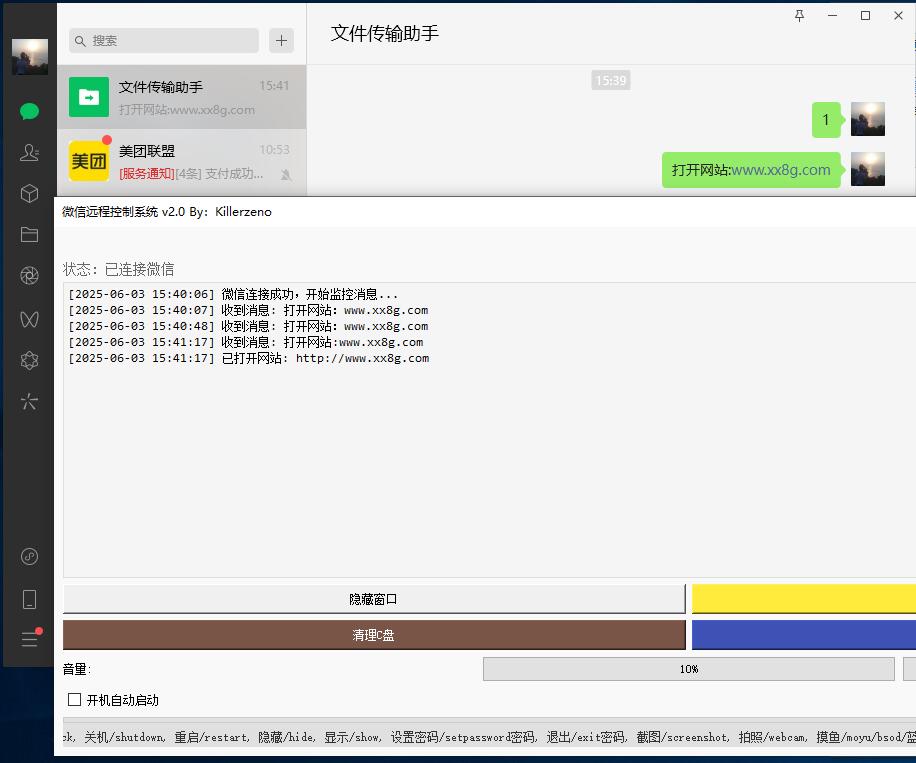Click the 15:39 timestamp in chat
This screenshot has height=763, width=916.
[x=611, y=80]
